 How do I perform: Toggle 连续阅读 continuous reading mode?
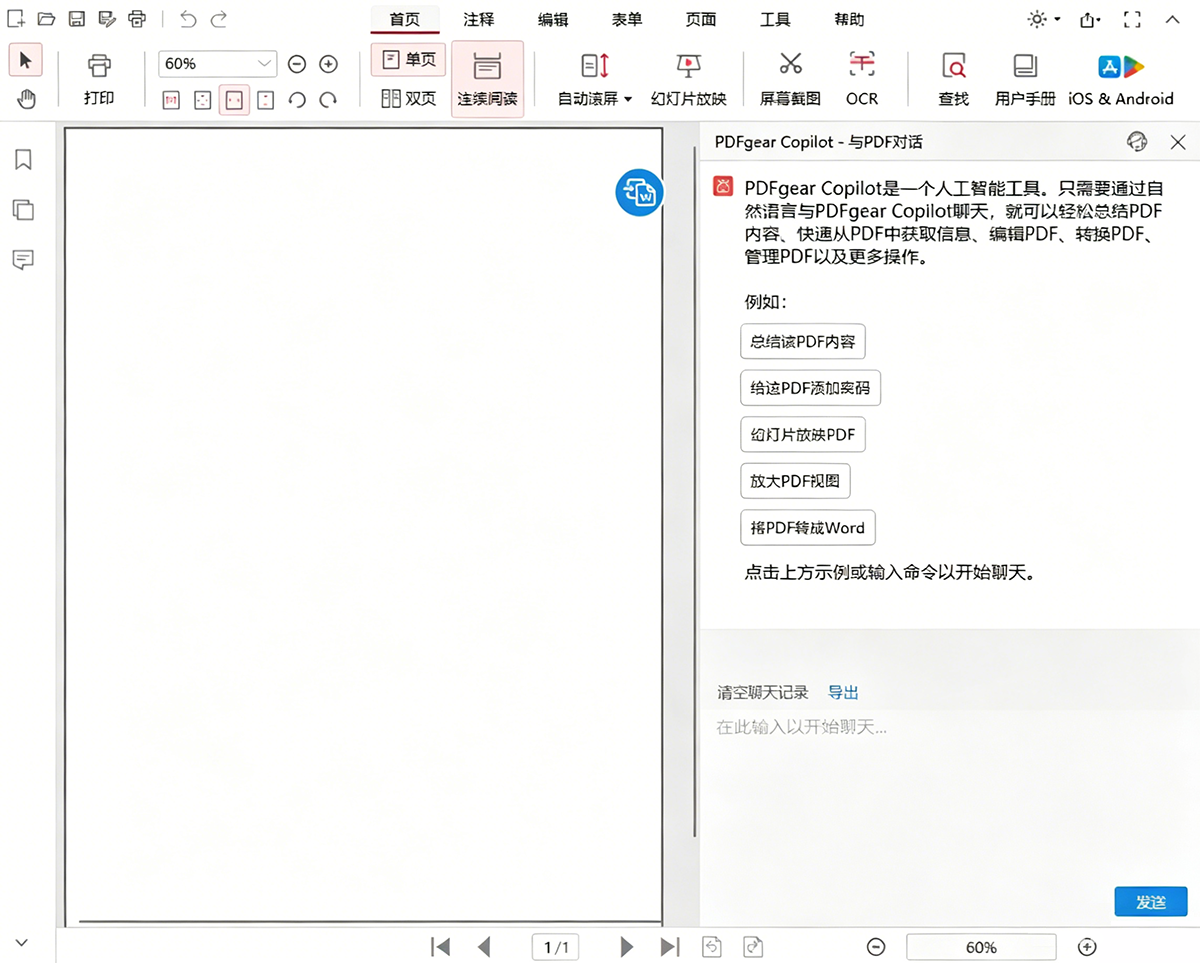point(487,79)
